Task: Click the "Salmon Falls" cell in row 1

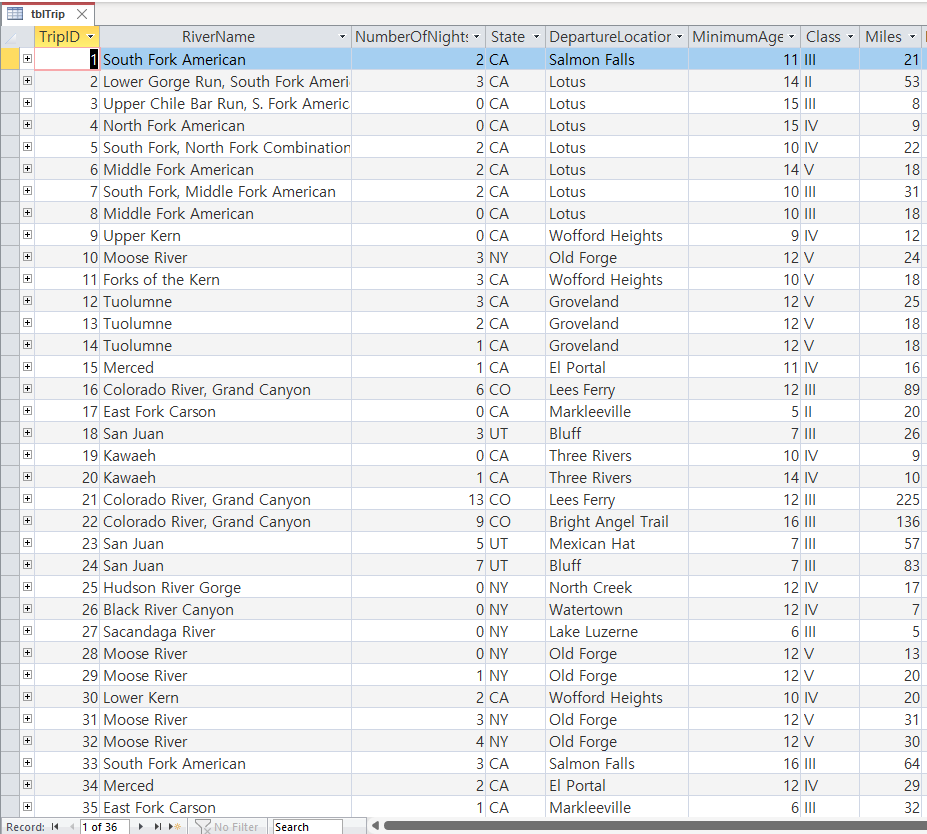Action: point(617,59)
